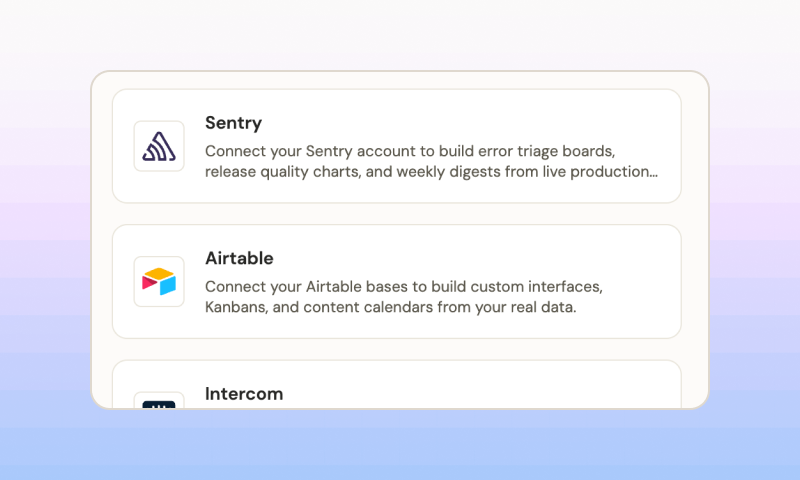Open the Sentry integration heading
The image size is (800, 480).
233,123
